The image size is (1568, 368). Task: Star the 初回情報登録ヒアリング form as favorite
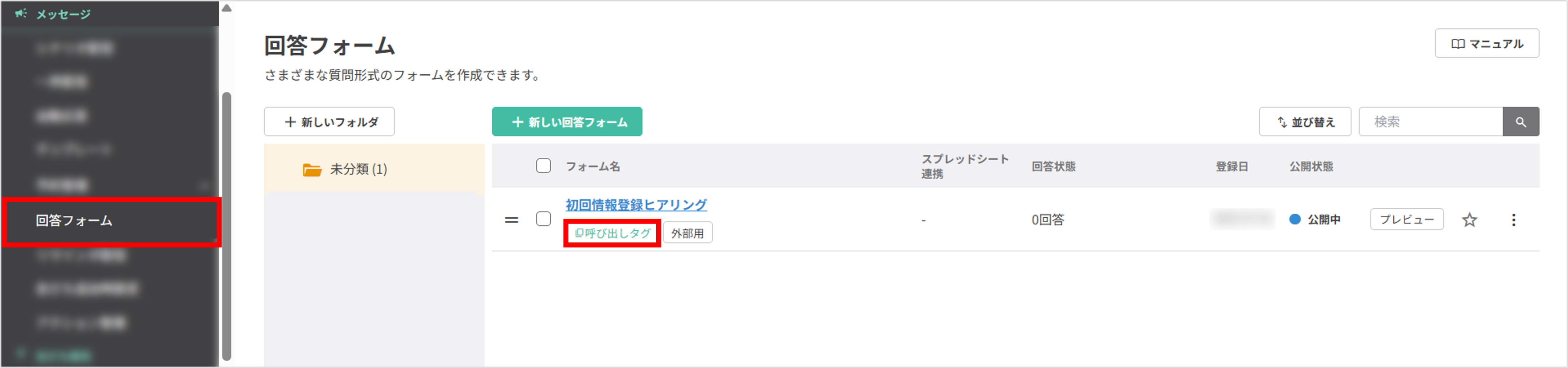1469,220
